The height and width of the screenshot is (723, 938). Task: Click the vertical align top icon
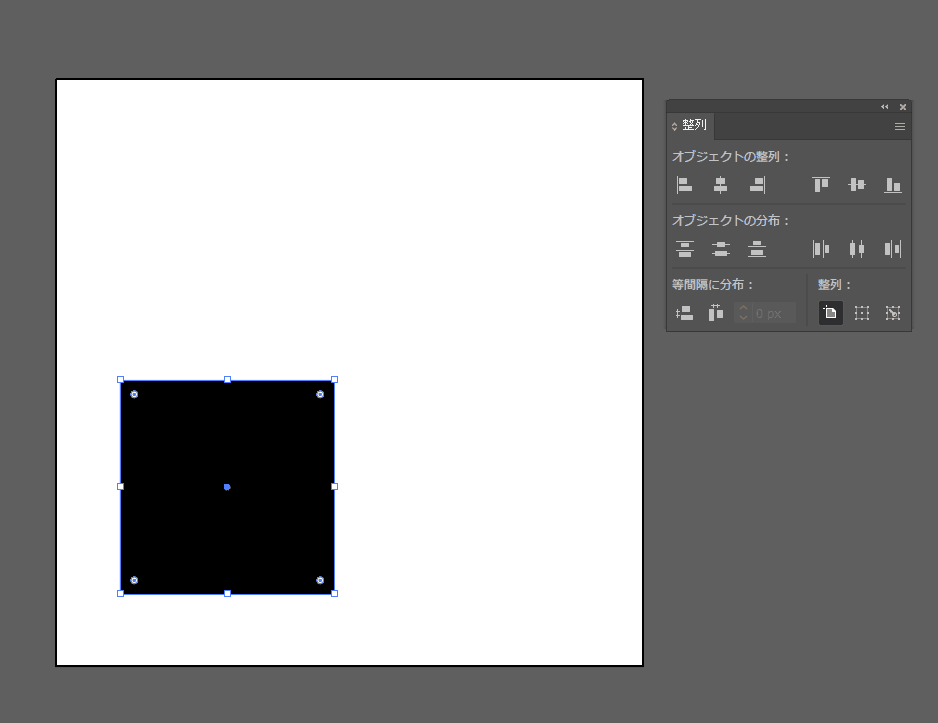tap(821, 185)
